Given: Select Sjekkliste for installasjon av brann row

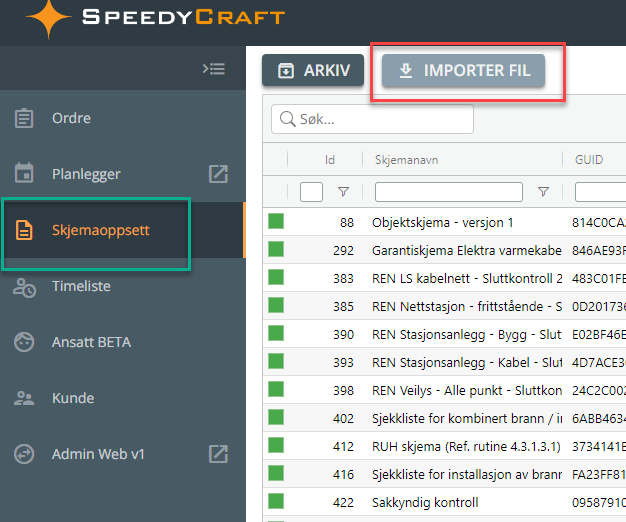Looking at the screenshot, I should [x=444, y=473].
